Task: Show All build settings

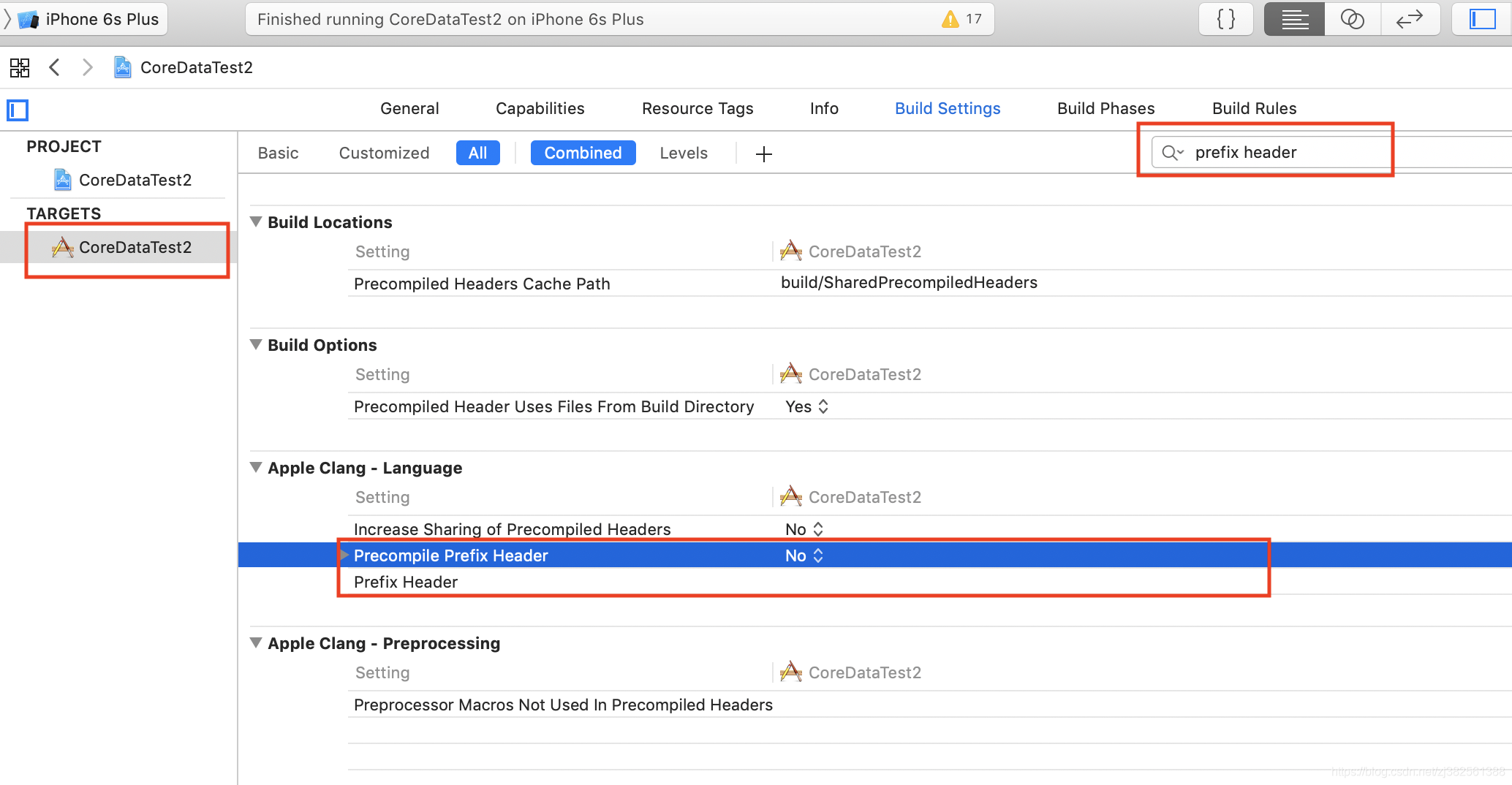Action: (478, 153)
